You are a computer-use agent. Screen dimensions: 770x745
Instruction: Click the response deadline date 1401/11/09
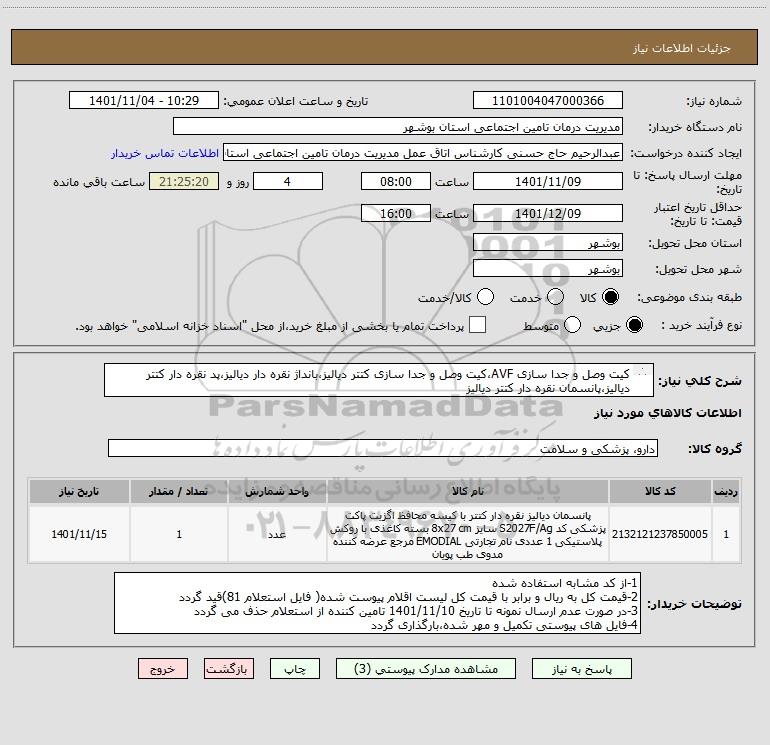point(548,181)
